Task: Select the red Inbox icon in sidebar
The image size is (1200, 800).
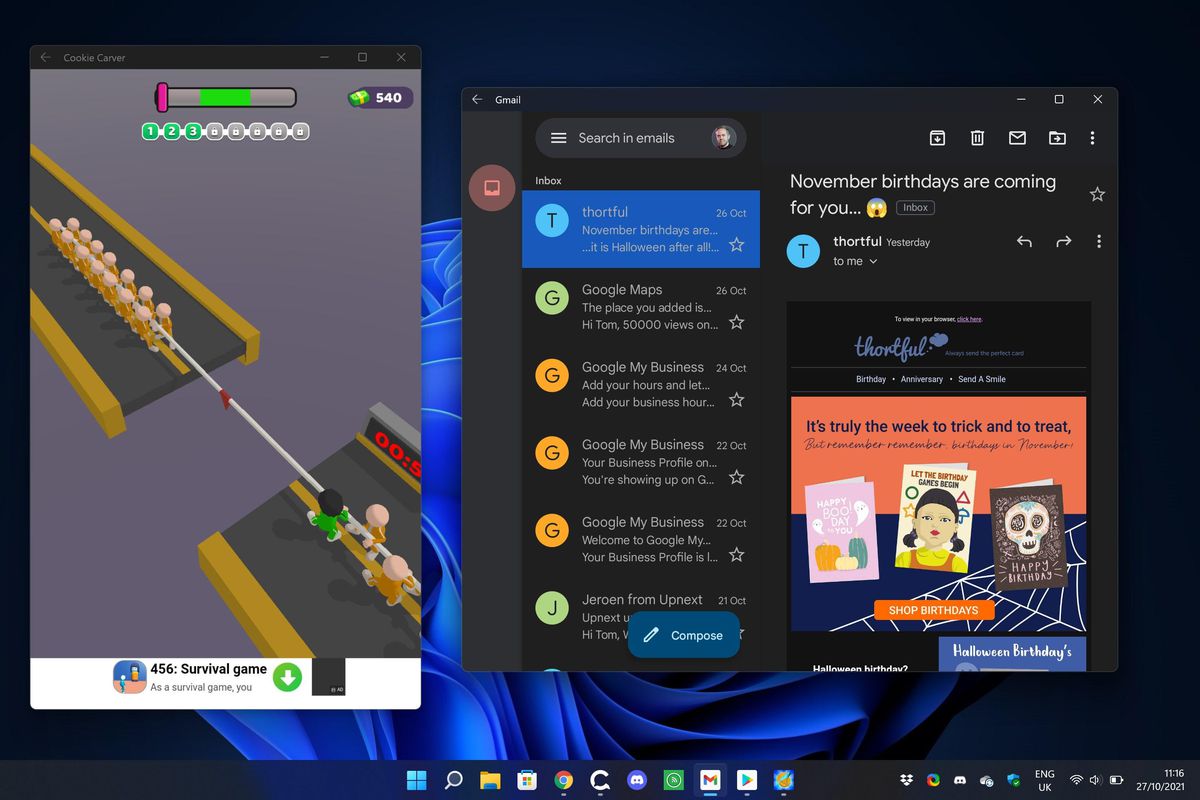Action: (x=492, y=187)
